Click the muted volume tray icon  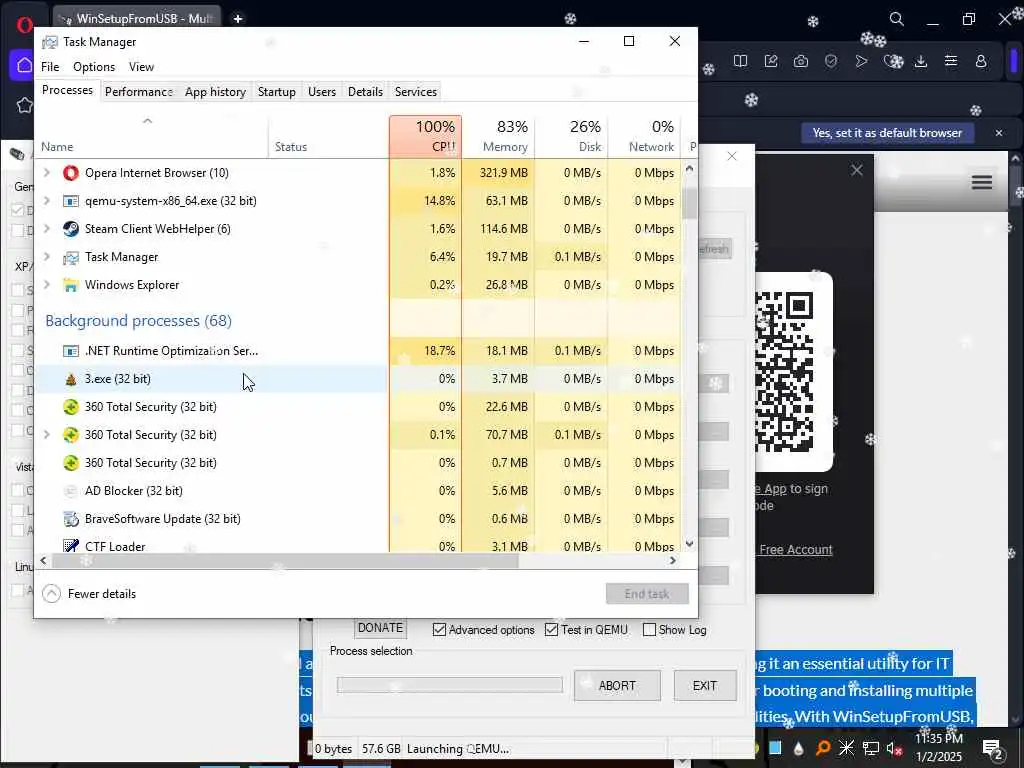[x=895, y=748]
